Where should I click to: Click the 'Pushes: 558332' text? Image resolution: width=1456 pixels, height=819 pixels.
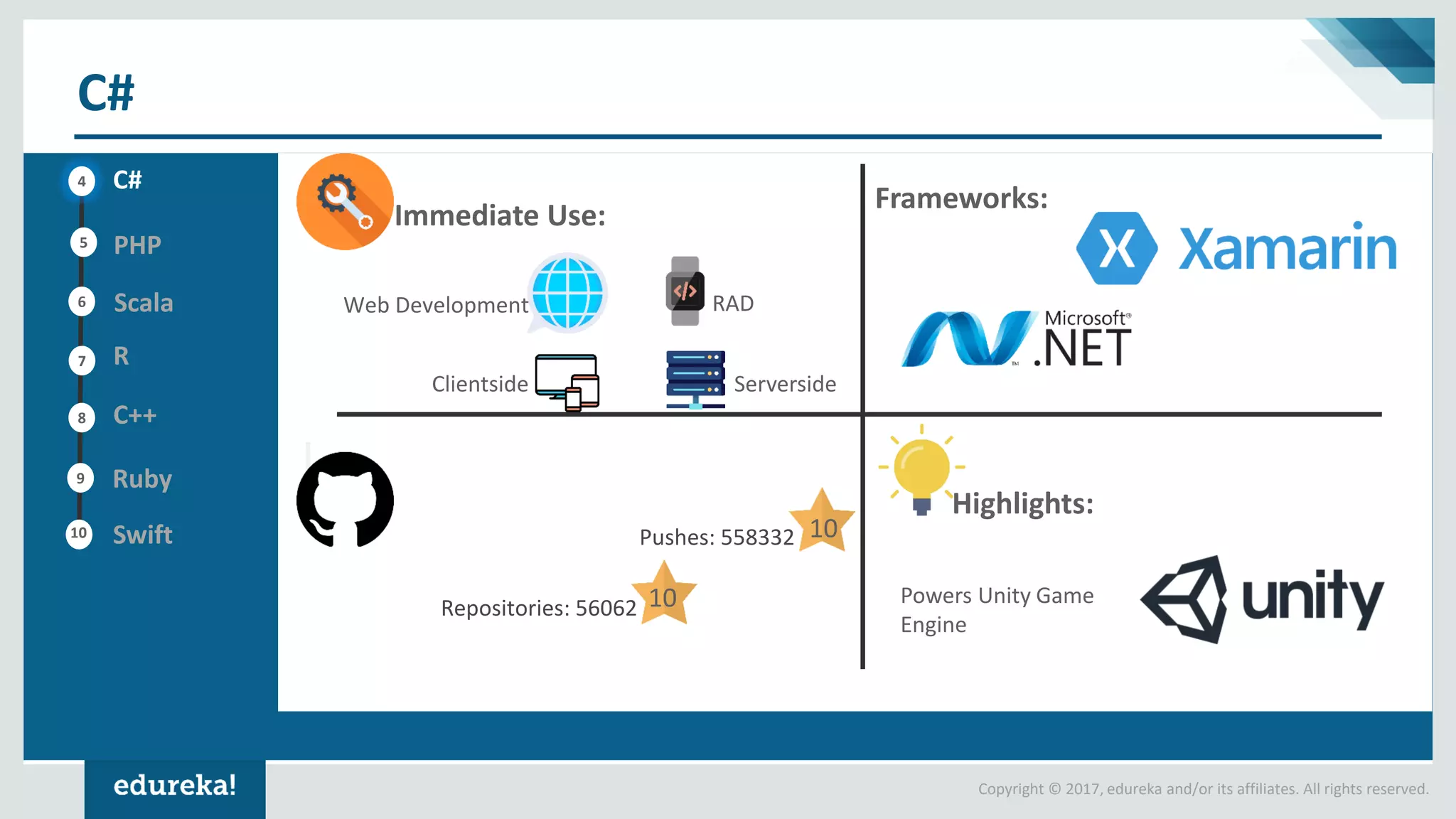coord(717,537)
